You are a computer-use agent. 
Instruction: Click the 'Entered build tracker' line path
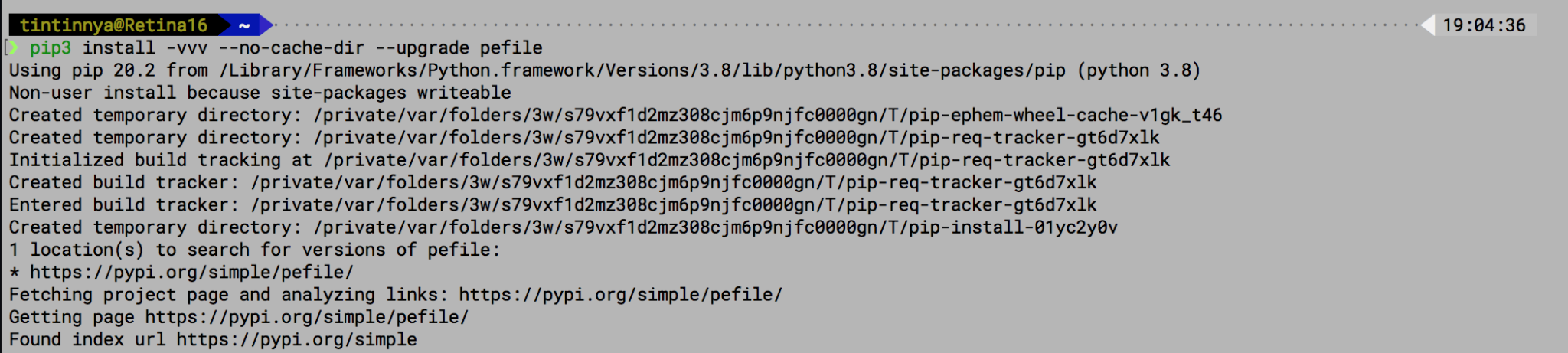pyautogui.click(x=674, y=205)
